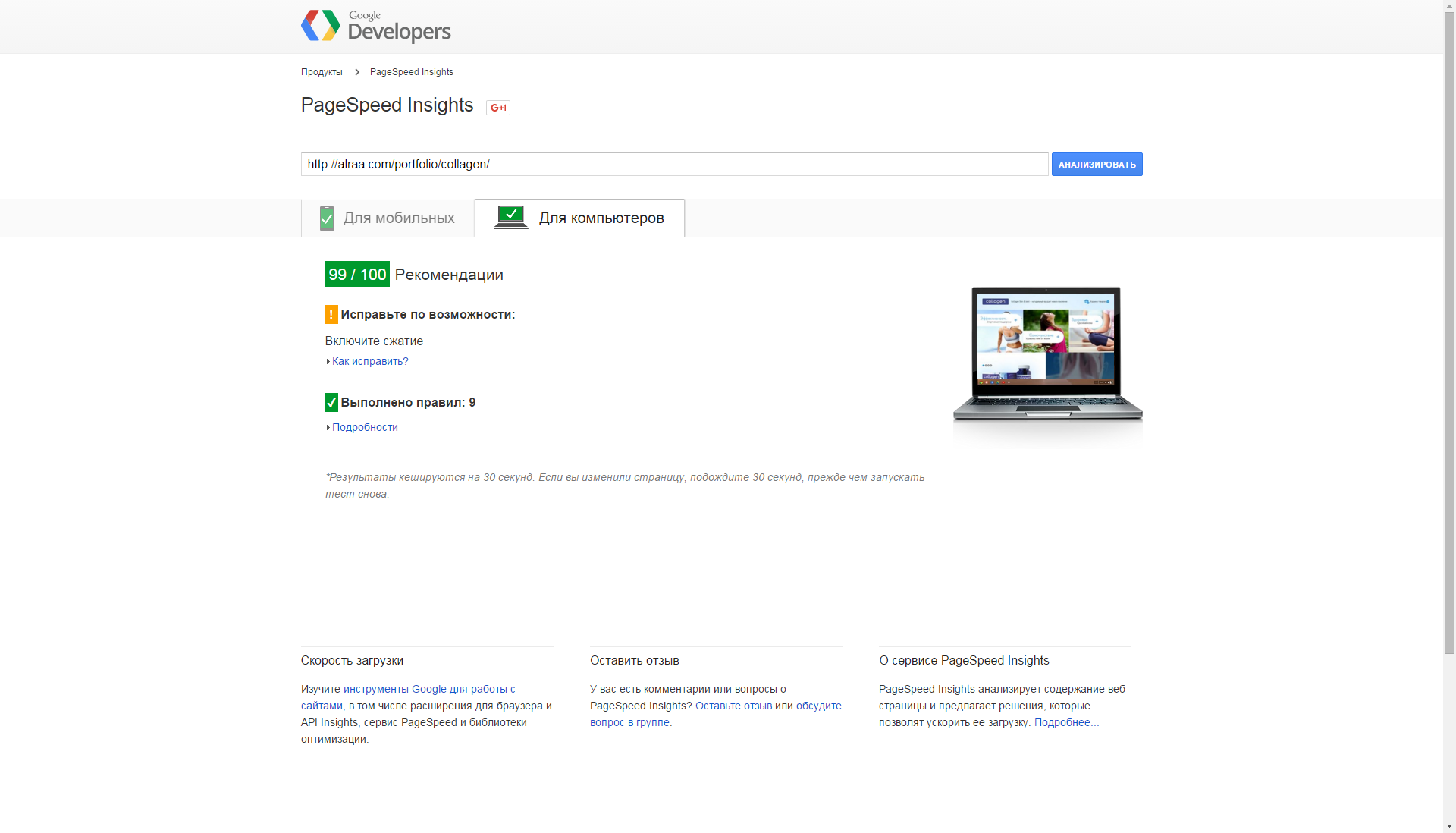Click the green checkmark next to Выполнено правил
This screenshot has width=1456, height=833.
tap(331, 402)
